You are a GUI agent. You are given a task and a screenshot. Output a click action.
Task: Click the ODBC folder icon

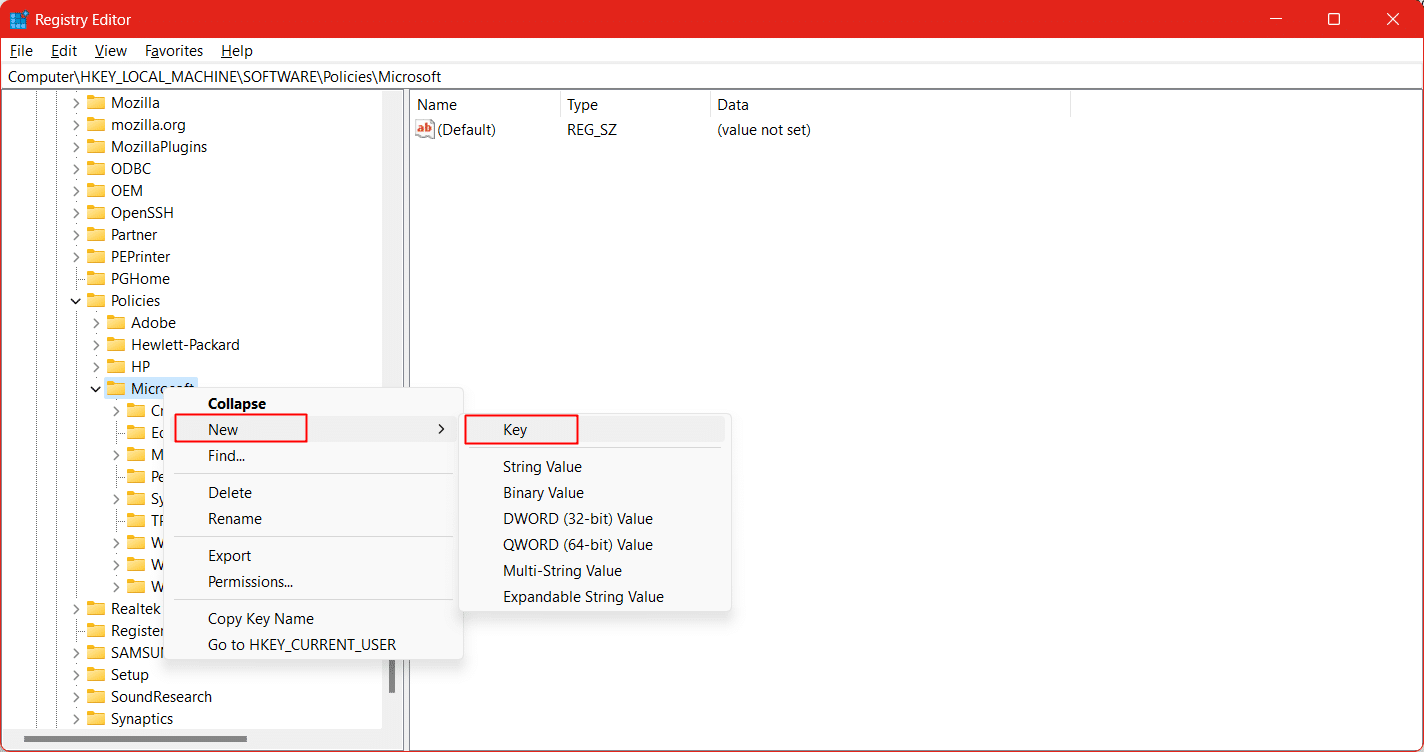pos(96,168)
